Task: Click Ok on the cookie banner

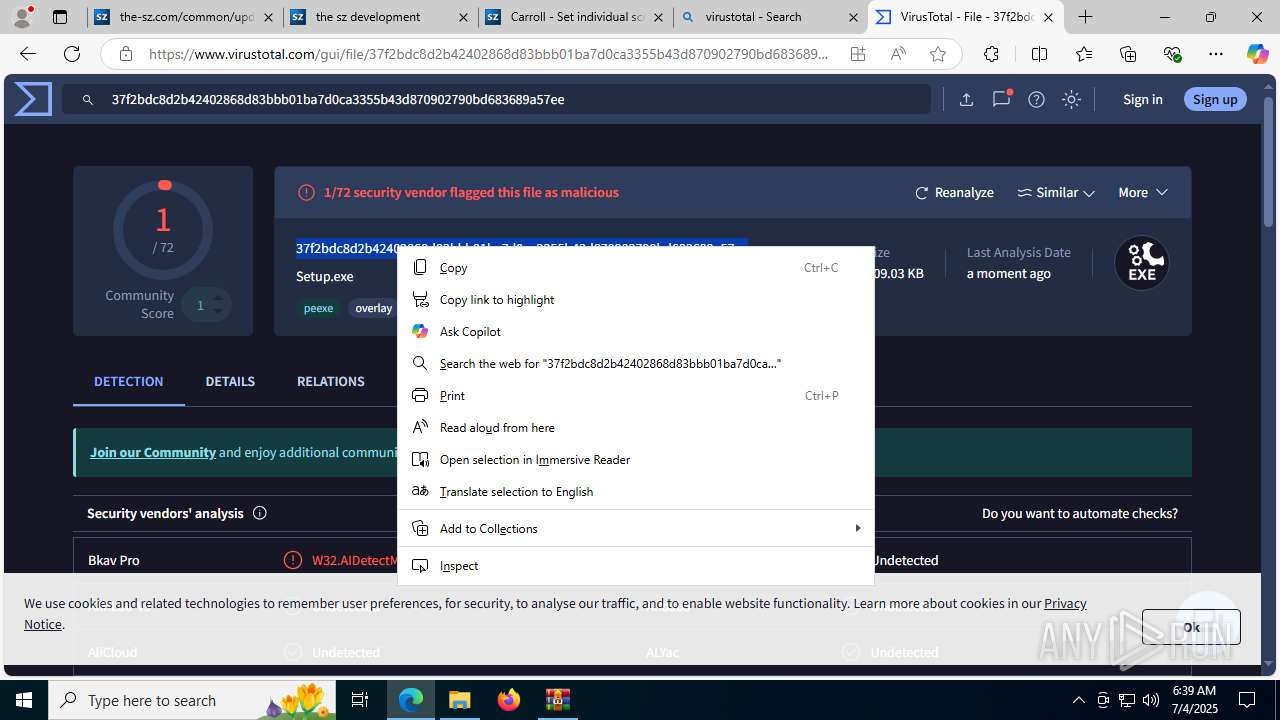Action: pos(1191,627)
